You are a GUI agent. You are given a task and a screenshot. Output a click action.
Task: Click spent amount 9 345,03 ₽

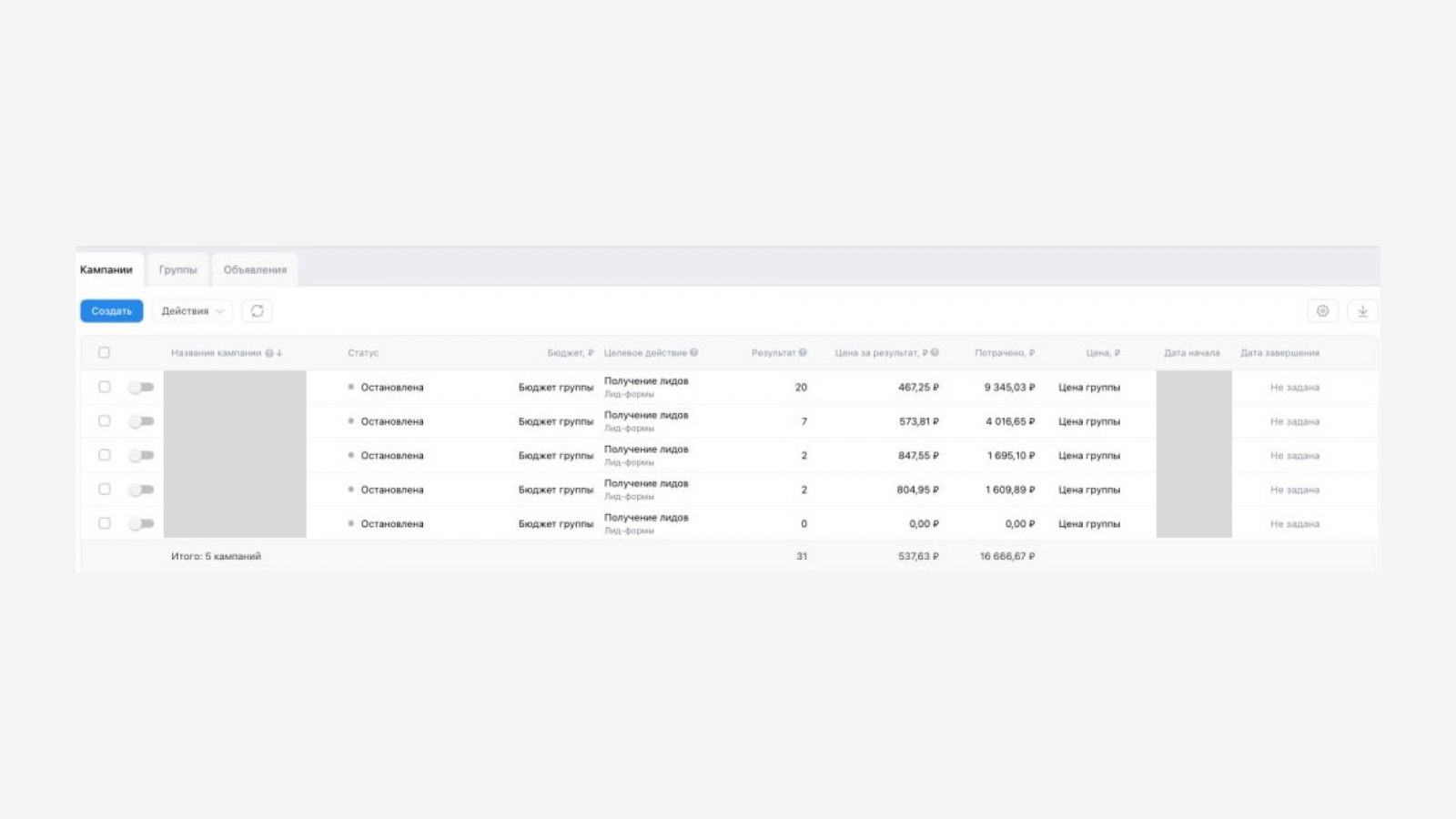pyautogui.click(x=1009, y=388)
